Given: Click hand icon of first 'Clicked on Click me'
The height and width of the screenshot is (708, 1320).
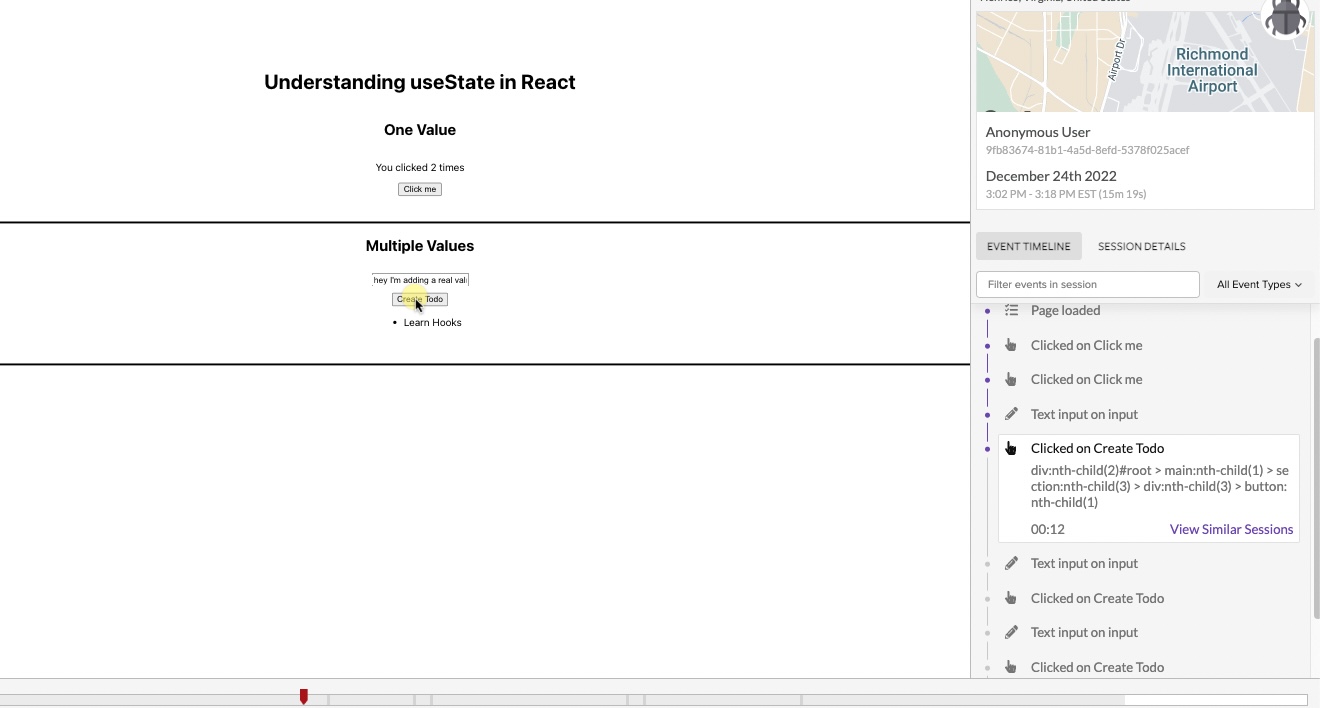Looking at the screenshot, I should click(x=1011, y=345).
